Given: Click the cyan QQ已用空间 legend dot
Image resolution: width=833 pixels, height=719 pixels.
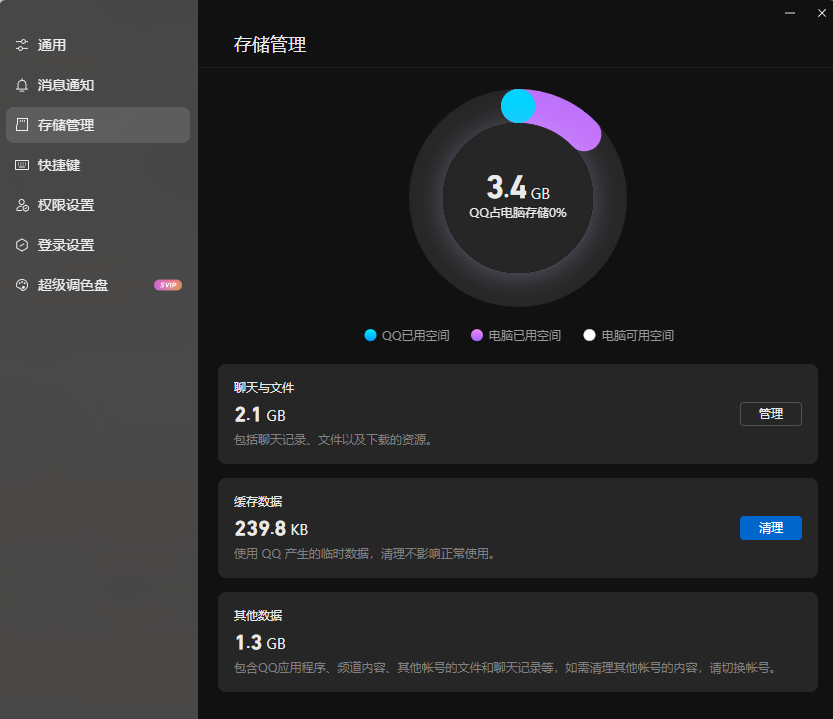Looking at the screenshot, I should tap(370, 335).
